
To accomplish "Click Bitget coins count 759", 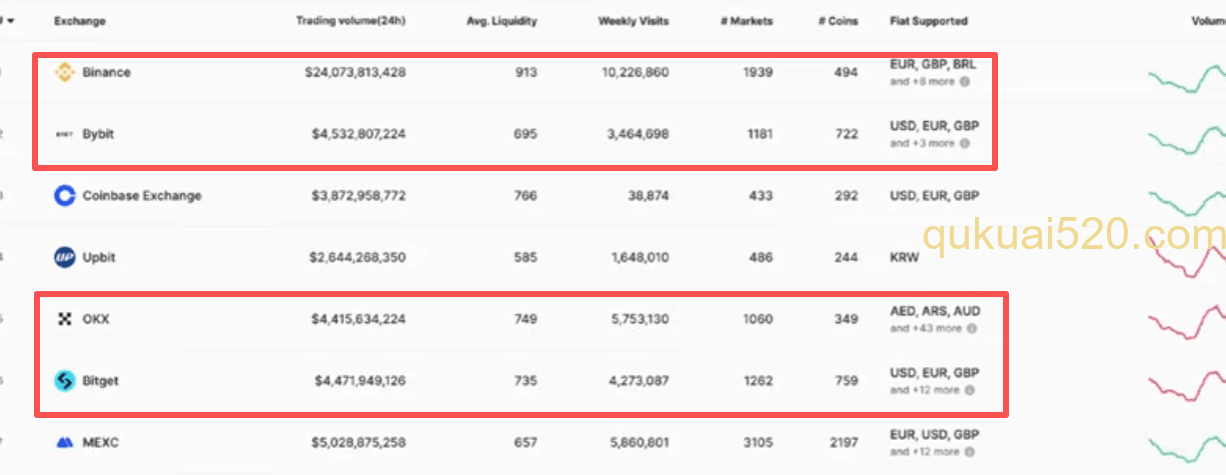I will coord(846,381).
